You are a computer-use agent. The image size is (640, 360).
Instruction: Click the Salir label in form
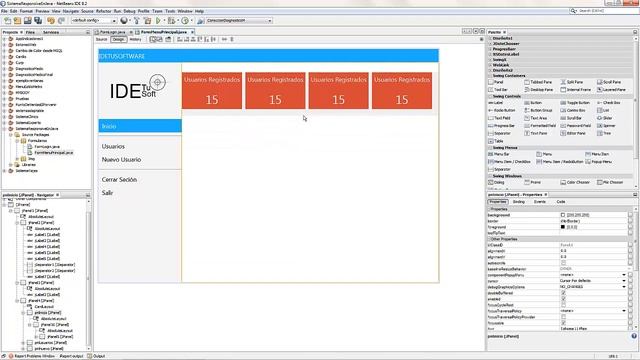click(107, 193)
